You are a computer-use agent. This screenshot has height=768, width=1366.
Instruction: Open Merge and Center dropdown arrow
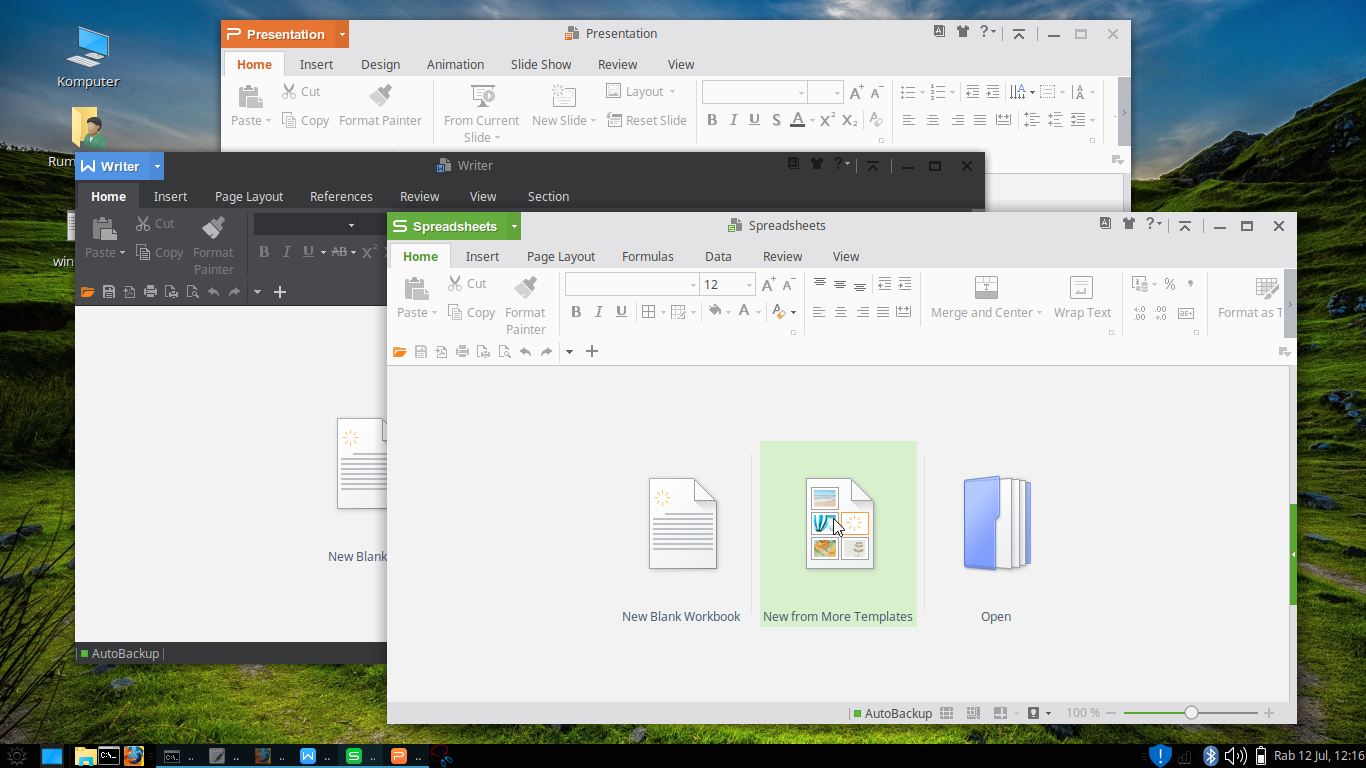tap(1041, 313)
